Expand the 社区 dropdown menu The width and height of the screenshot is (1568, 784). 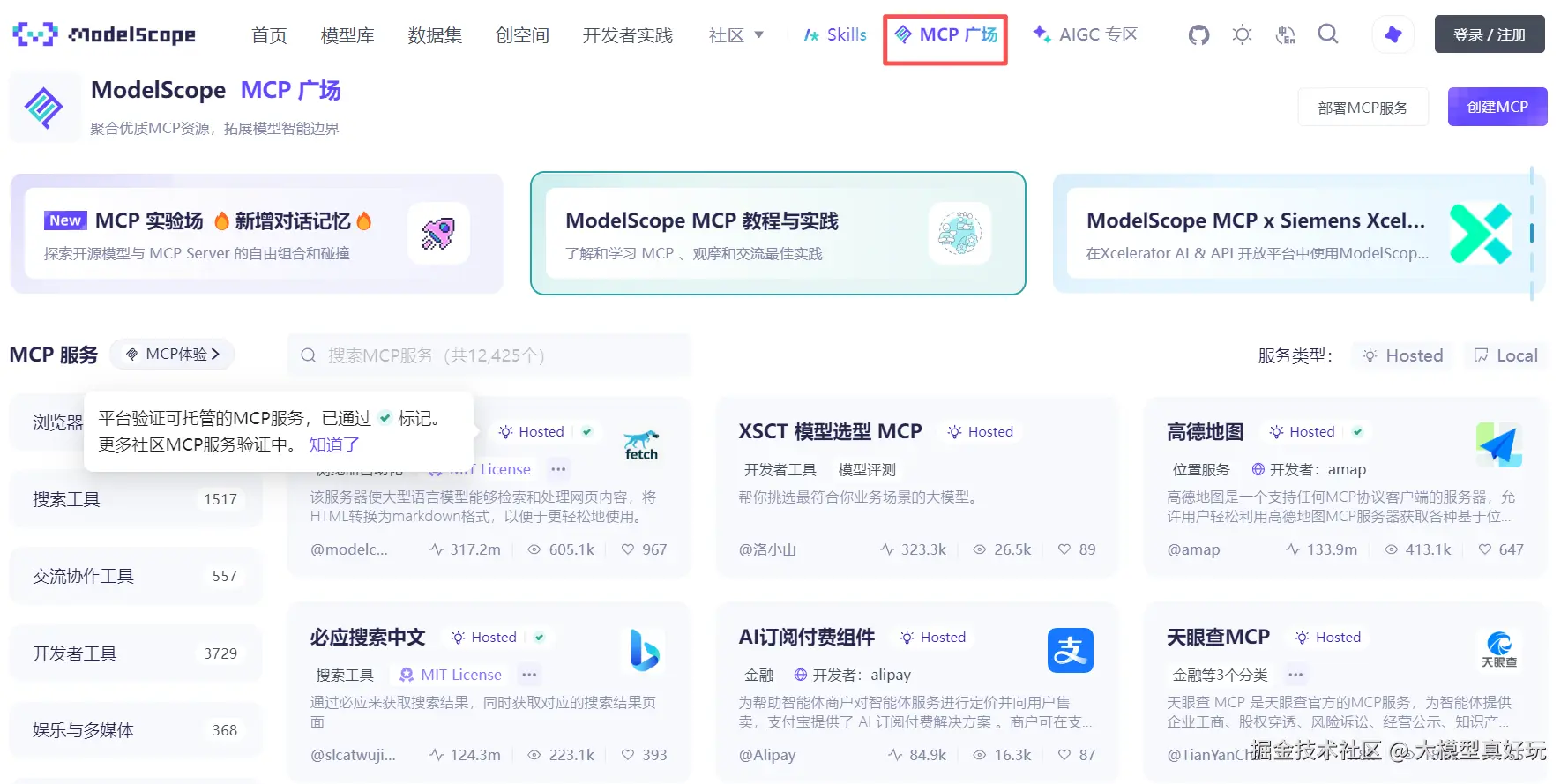736,35
